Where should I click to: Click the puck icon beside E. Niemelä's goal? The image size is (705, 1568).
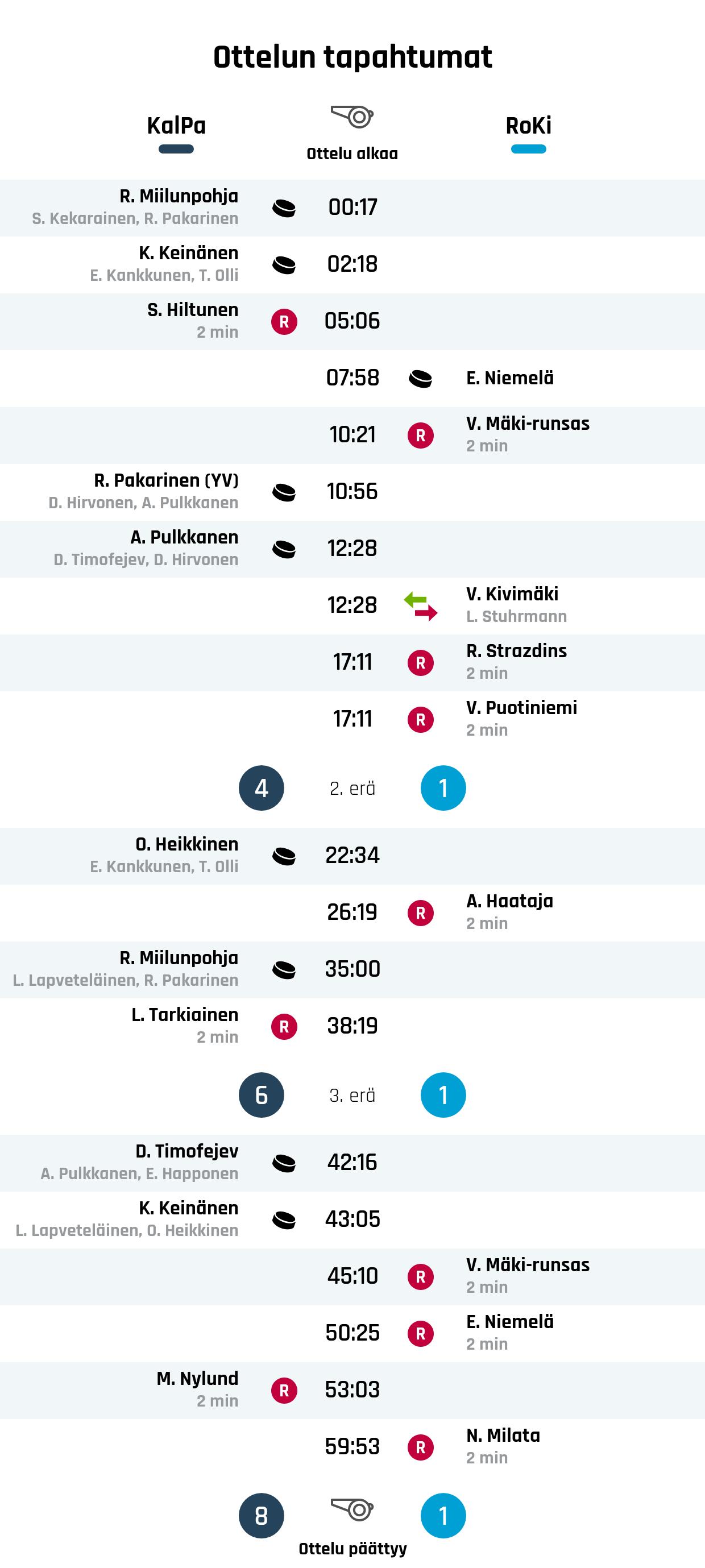coord(420,379)
